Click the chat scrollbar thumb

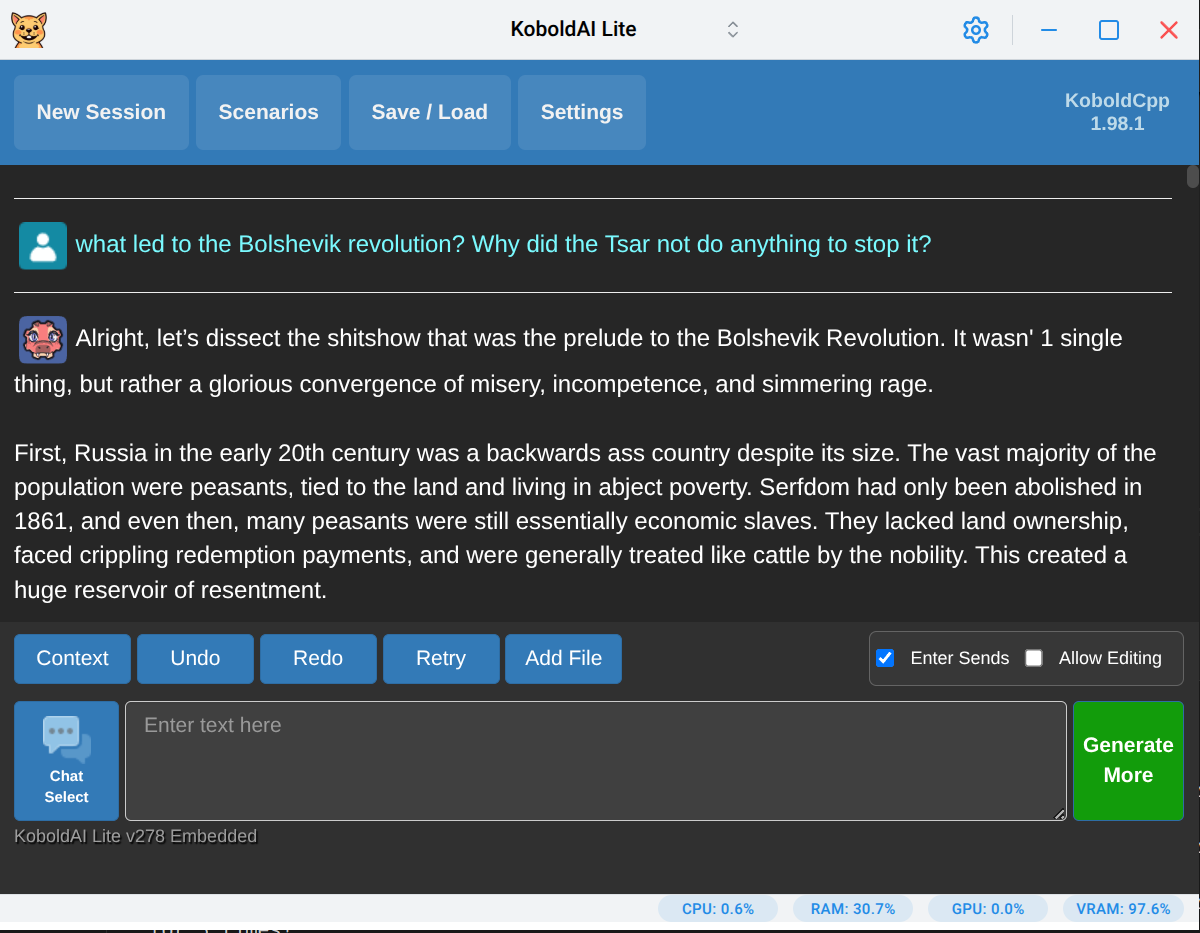pos(1192,177)
